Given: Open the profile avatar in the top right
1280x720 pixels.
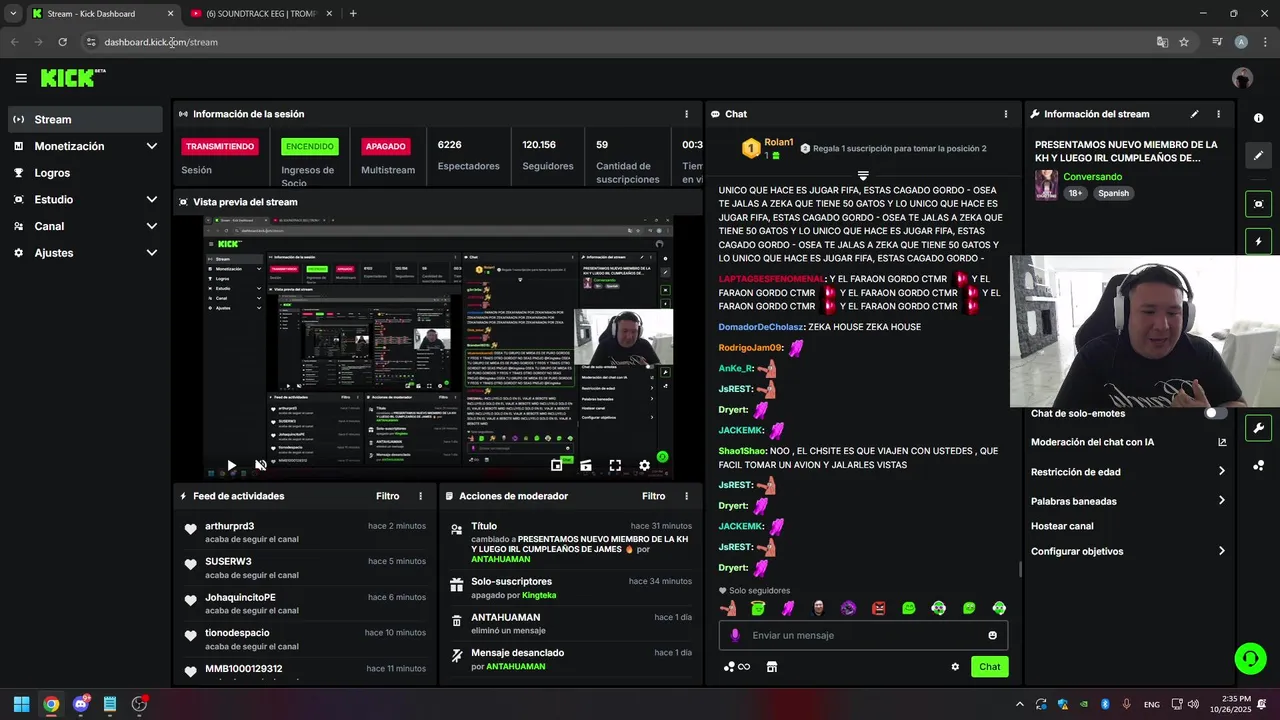Looking at the screenshot, I should 1243,78.
